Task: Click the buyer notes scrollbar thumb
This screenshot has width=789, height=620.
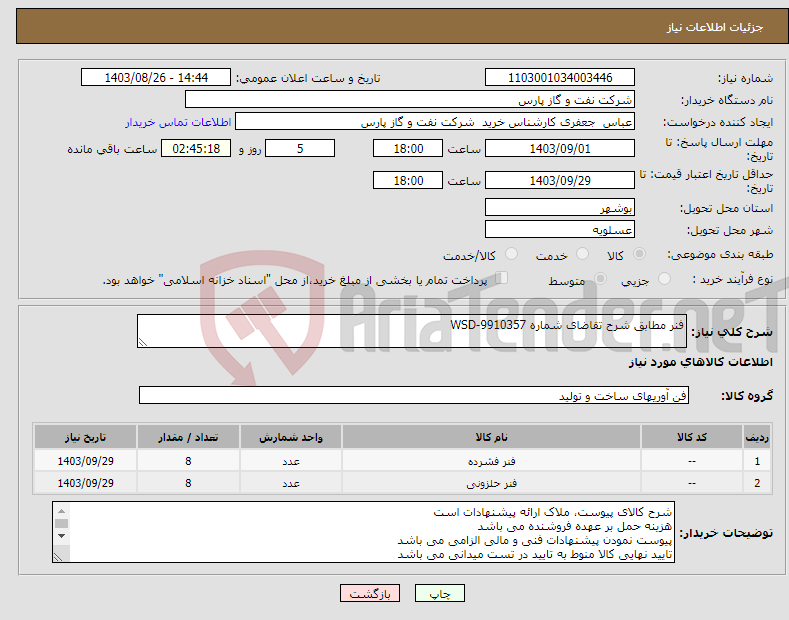Action: (61, 523)
